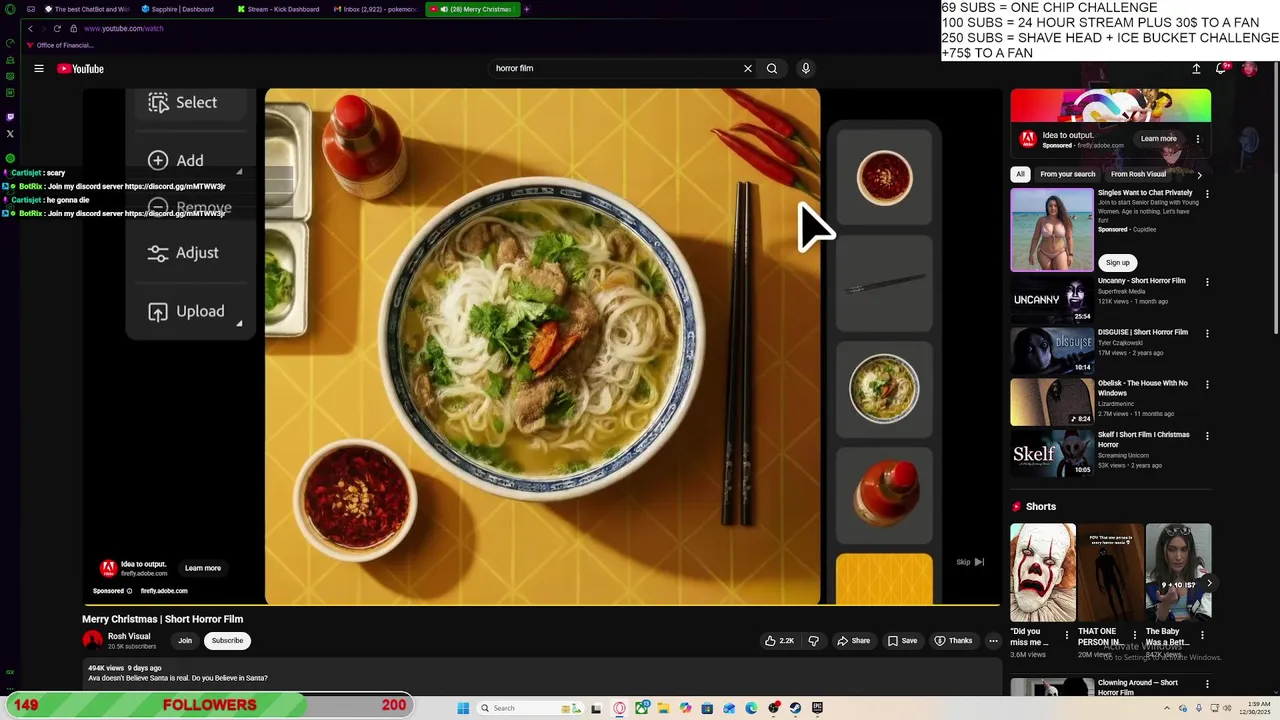
Task: Show more filter chips with the arrow
Action: pos(1199,175)
